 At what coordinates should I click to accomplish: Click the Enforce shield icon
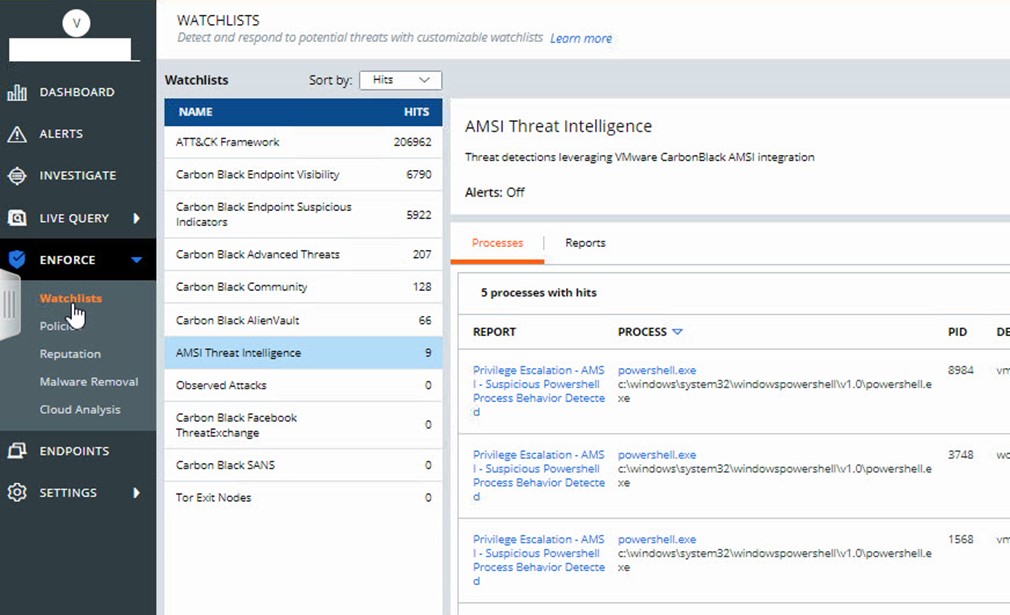tap(17, 260)
